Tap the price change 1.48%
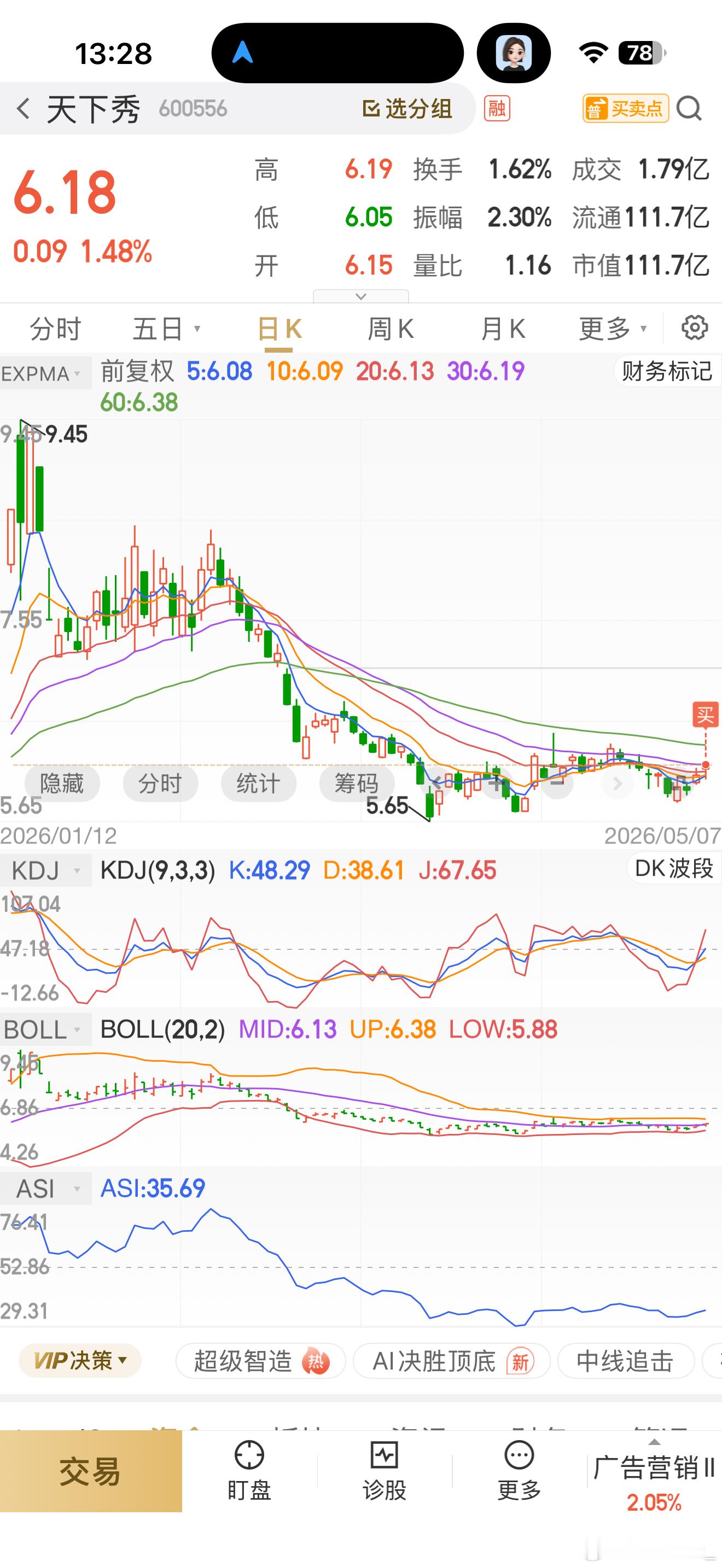722x1568 pixels. (117, 251)
